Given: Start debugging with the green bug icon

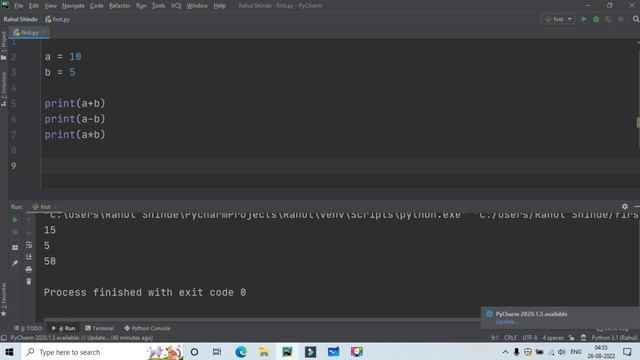Looking at the screenshot, I should click(x=596, y=19).
